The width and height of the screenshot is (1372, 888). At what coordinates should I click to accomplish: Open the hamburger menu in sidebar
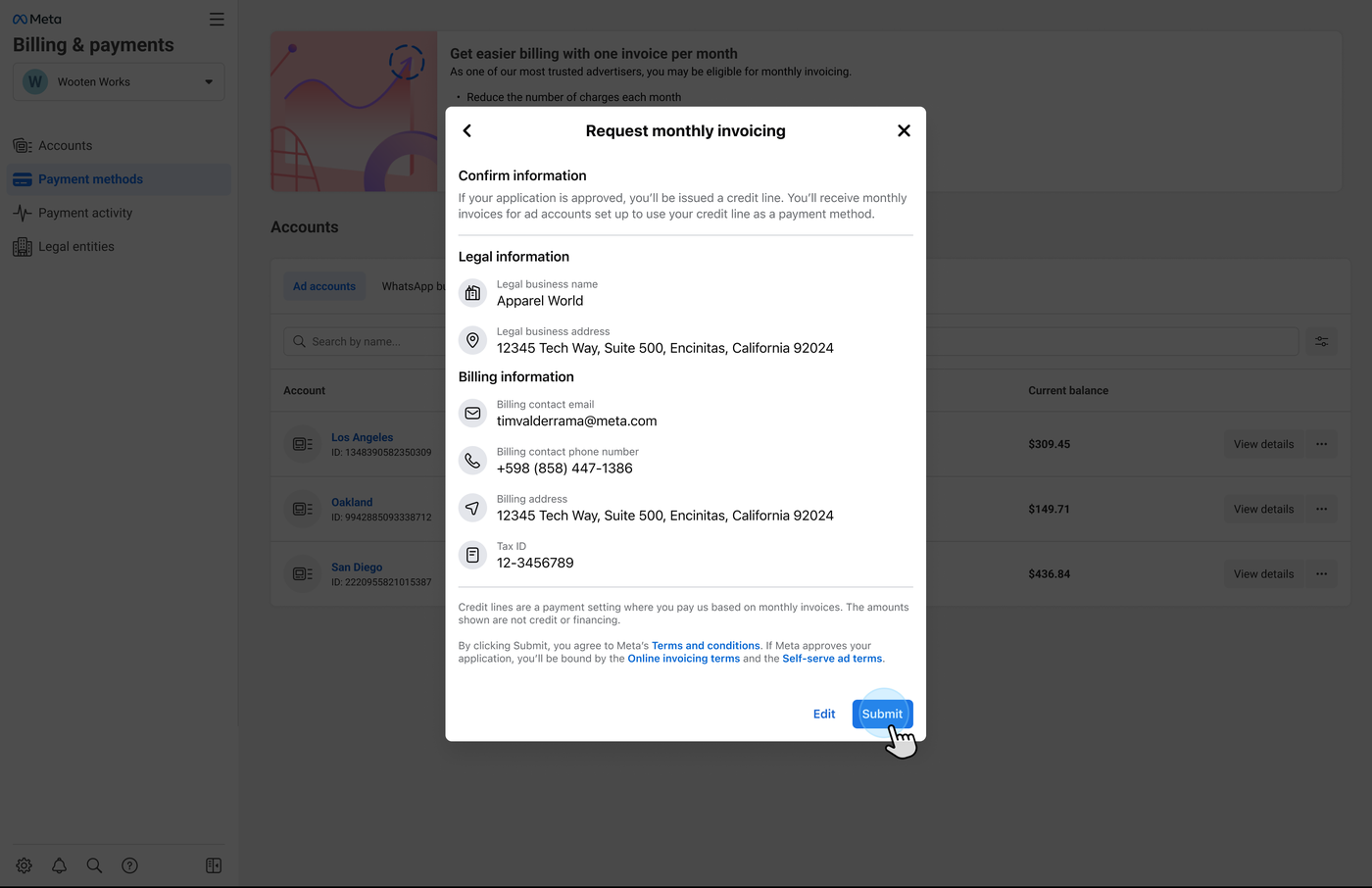coord(217,20)
